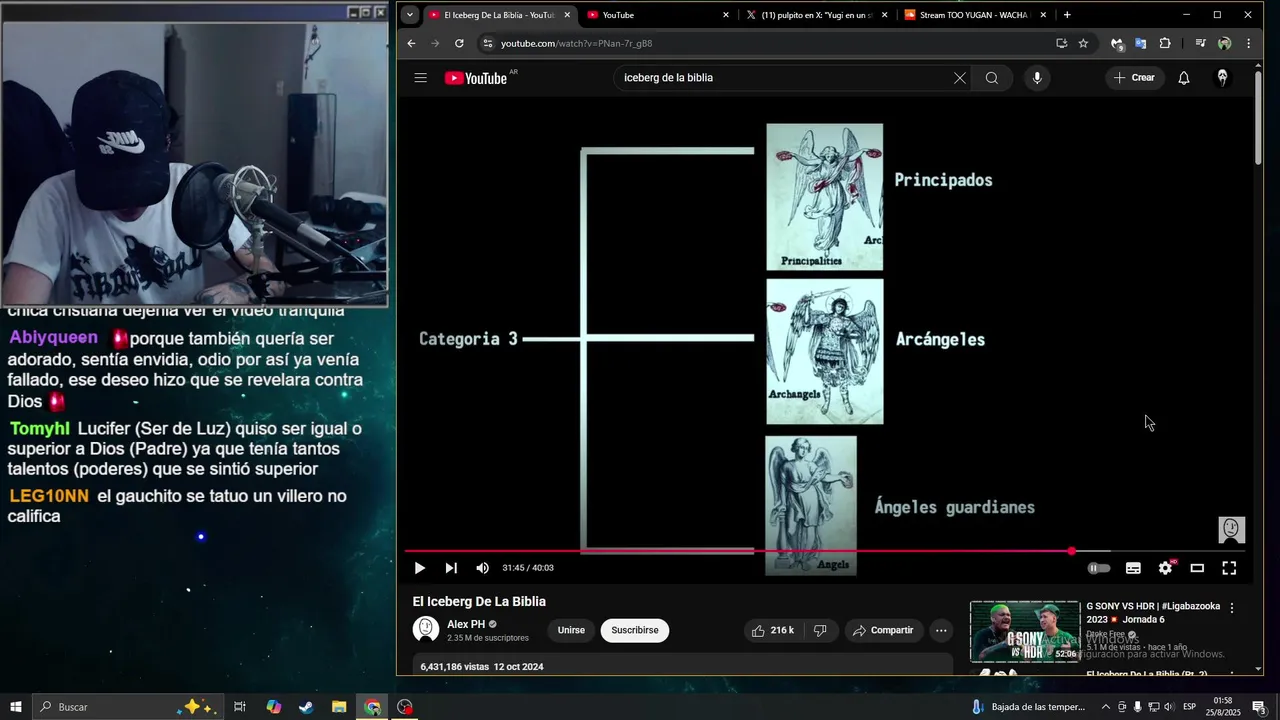Click the Suscribirse button
Viewport: 1280px width, 720px height.
(635, 631)
